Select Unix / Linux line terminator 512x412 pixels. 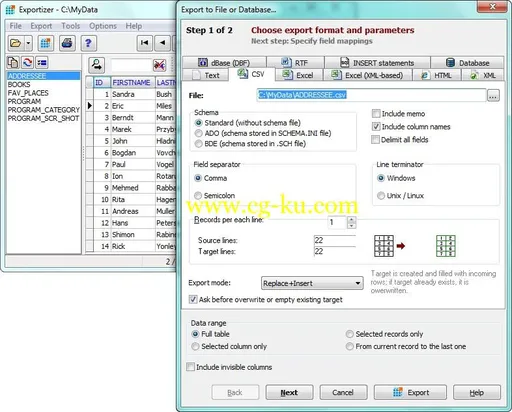click(400, 195)
